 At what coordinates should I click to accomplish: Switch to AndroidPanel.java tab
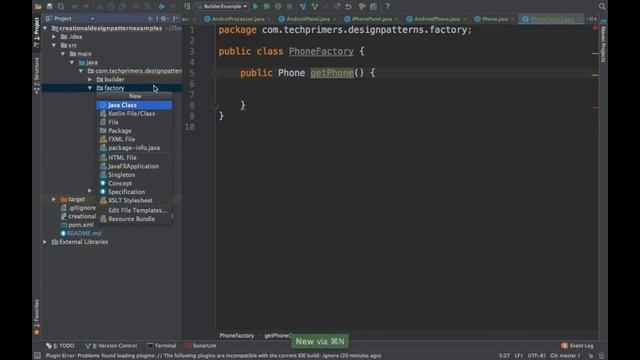[308, 19]
